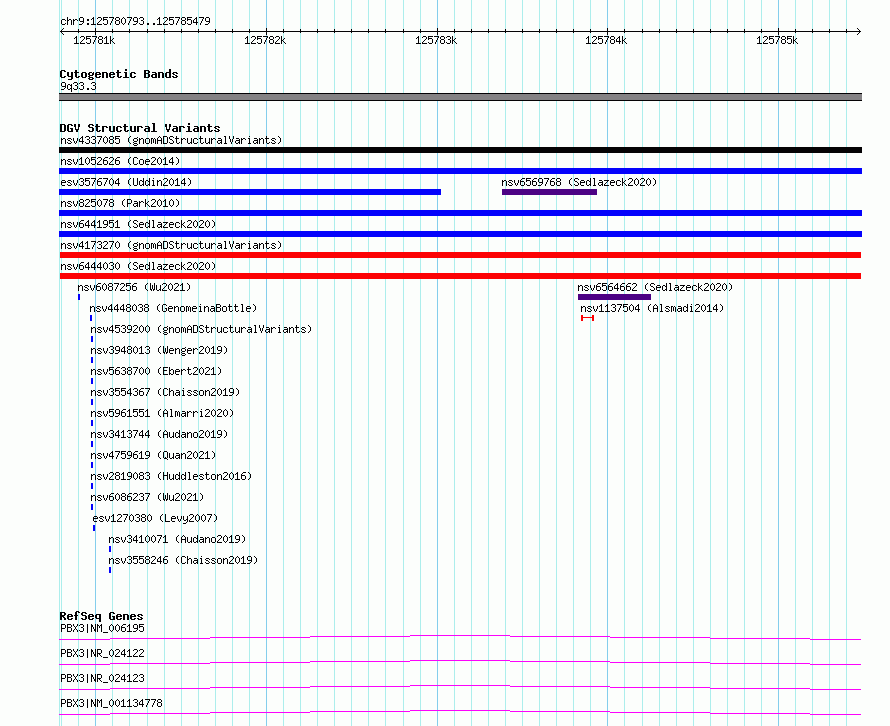890x726 pixels.
Task: Click the nsv6441951 (Sedlazeck2020) label
Action: pos(138,224)
